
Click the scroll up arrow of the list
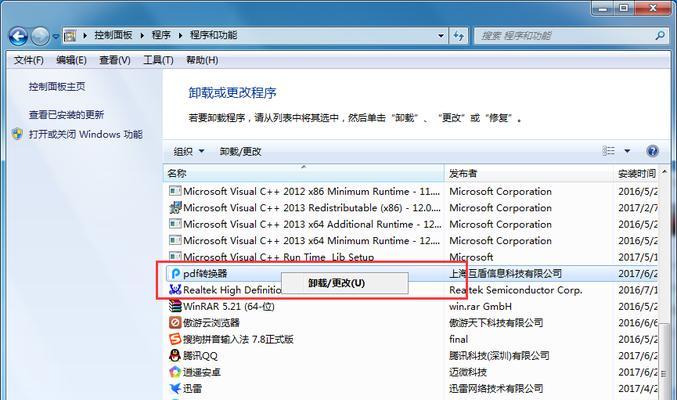coord(664,172)
